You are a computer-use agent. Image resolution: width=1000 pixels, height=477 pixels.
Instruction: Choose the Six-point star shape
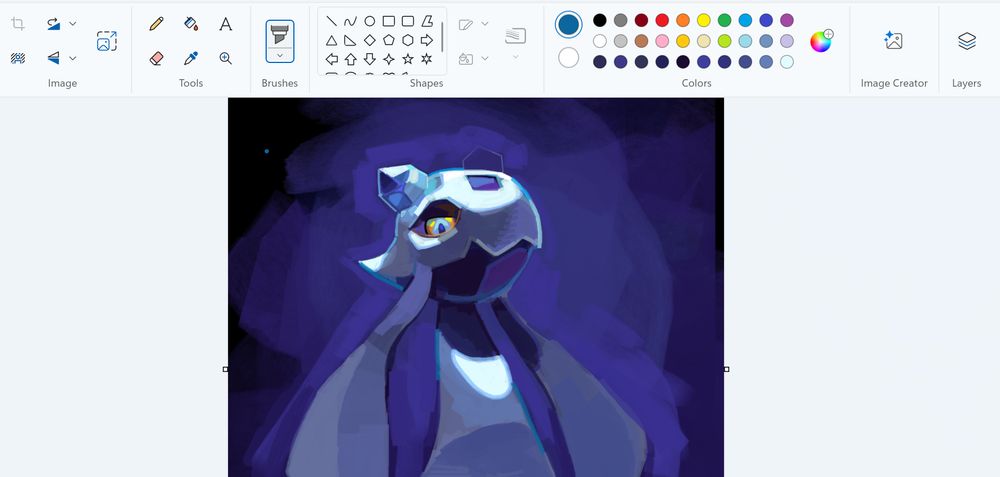click(427, 59)
